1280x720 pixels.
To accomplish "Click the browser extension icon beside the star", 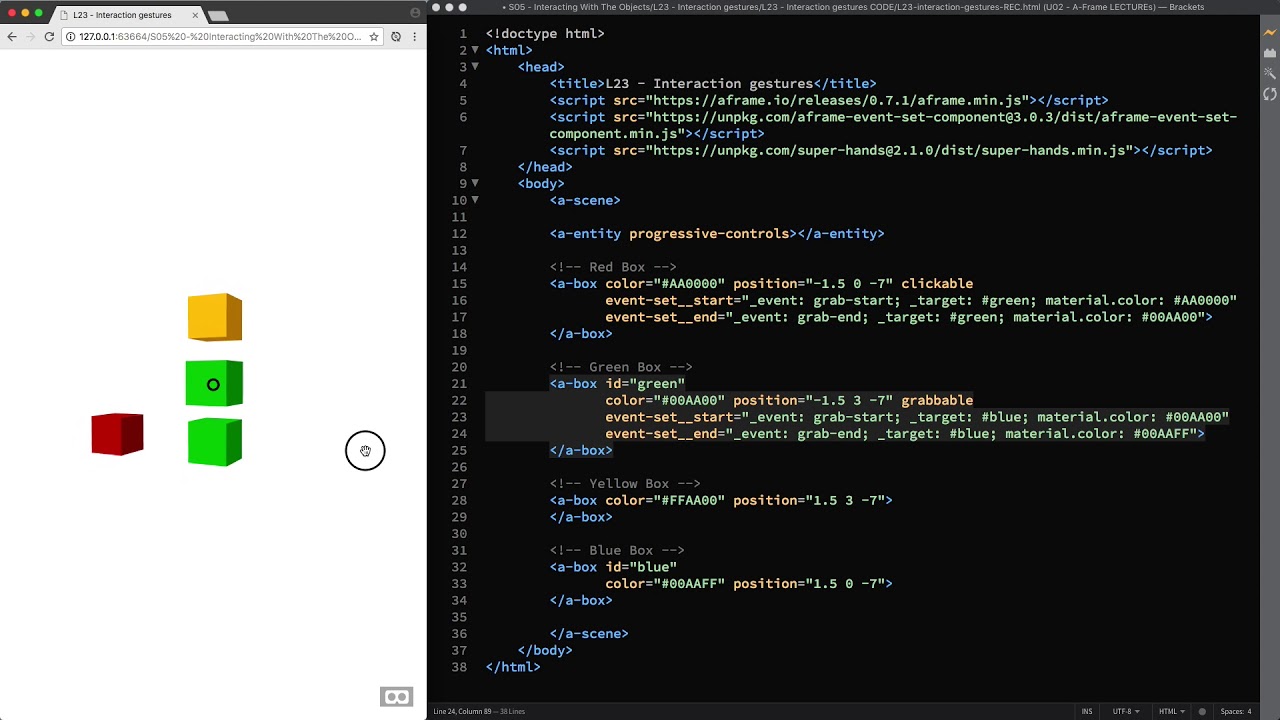I will click(396, 37).
